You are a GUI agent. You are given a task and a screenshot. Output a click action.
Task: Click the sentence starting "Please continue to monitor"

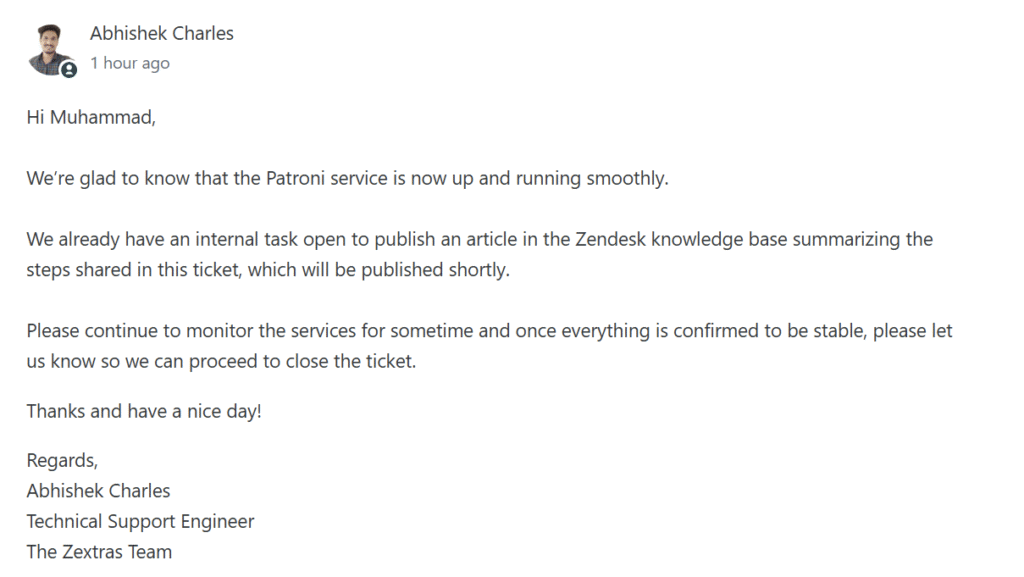point(489,331)
